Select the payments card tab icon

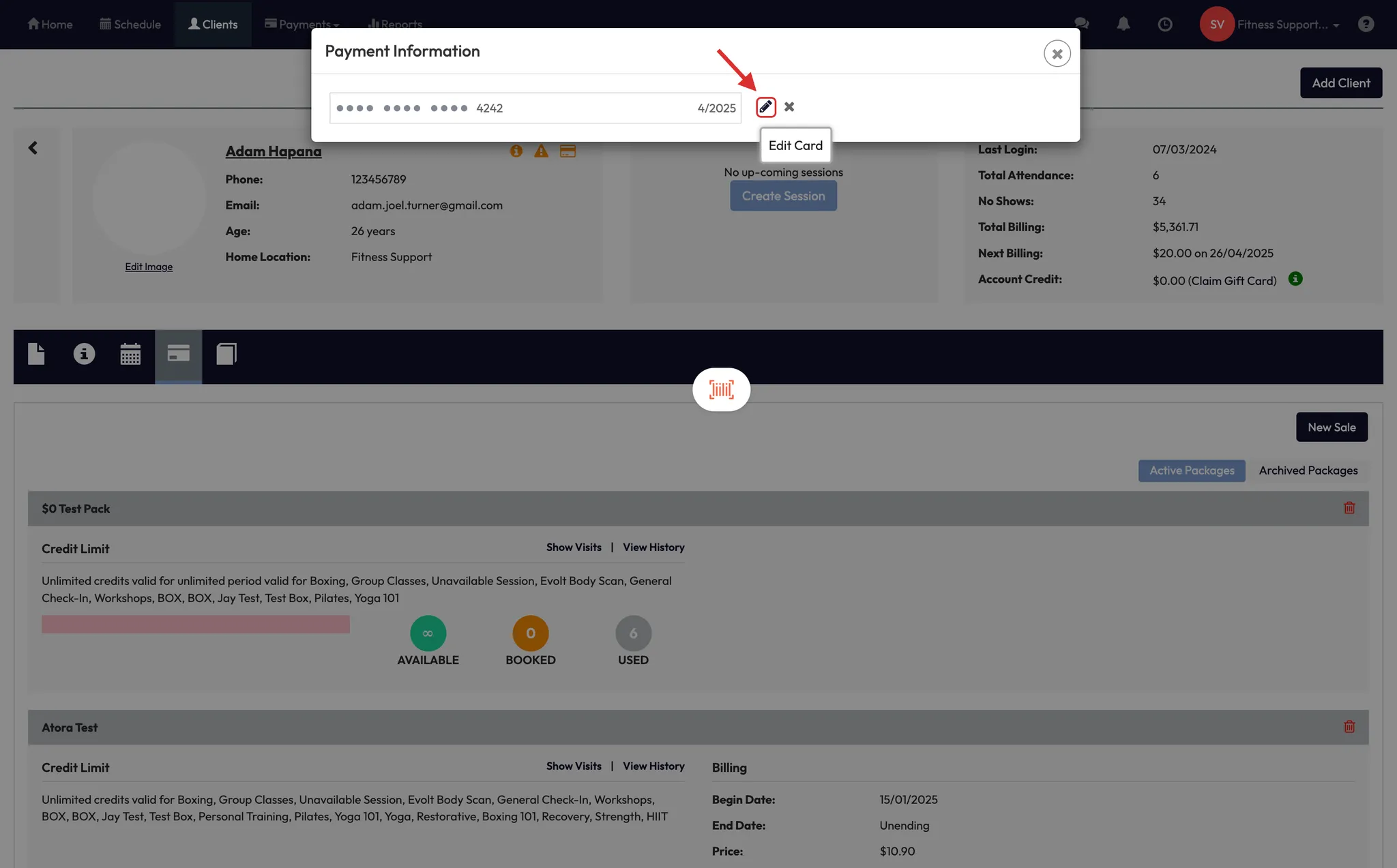coord(178,354)
